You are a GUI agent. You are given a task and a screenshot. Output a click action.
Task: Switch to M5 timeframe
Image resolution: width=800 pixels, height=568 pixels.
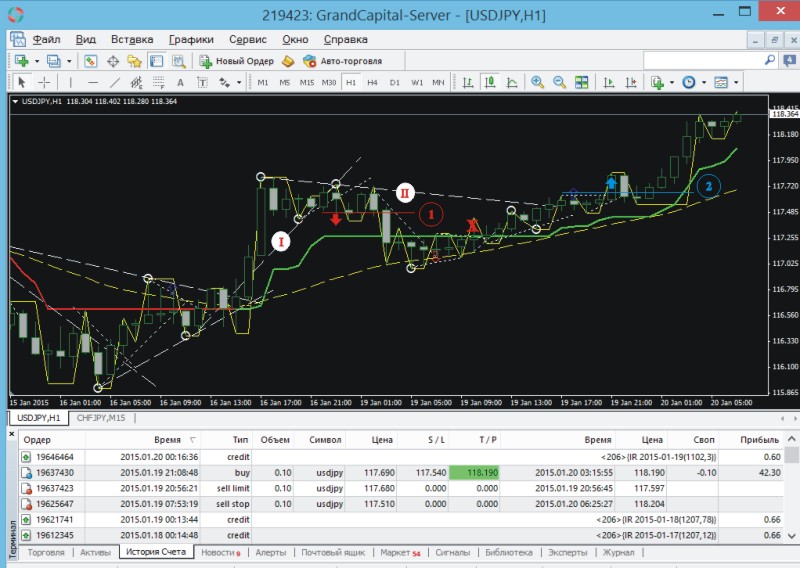(x=285, y=82)
